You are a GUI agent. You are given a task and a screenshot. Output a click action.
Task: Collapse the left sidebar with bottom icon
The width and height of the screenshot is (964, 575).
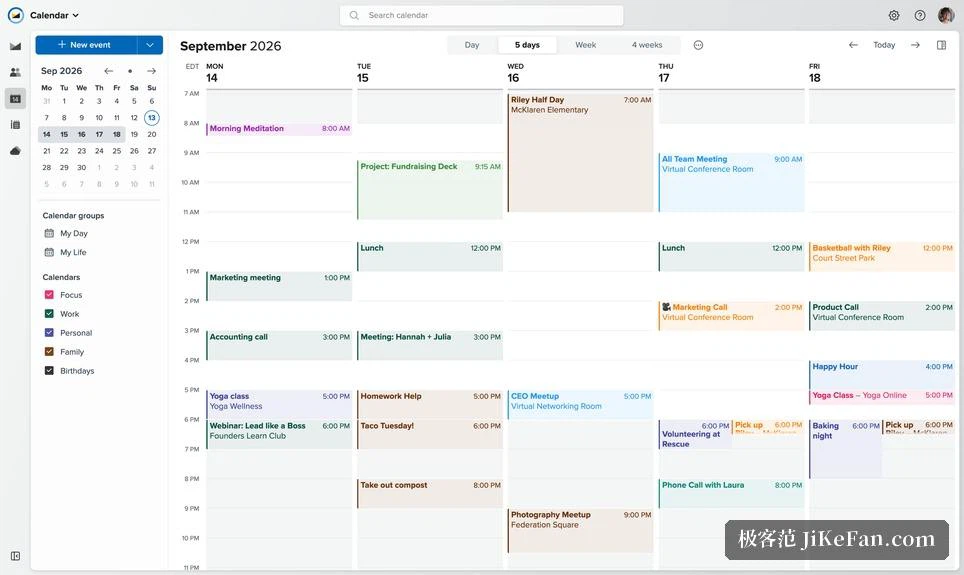(x=15, y=556)
